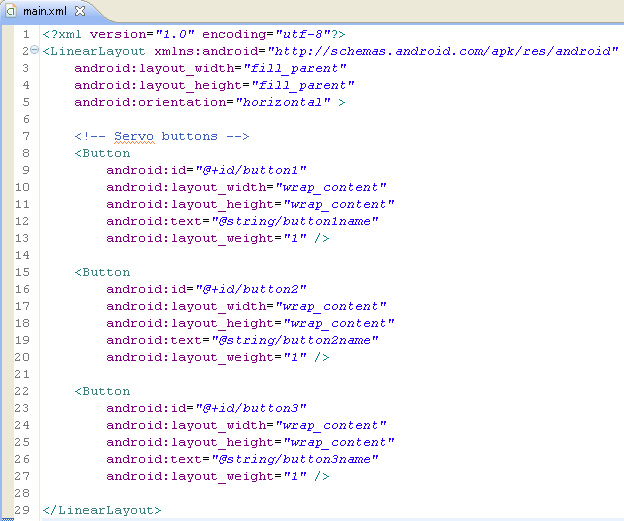Click the layout_height "fill_parent" value
Screen dimensions: 624x521
303,86
